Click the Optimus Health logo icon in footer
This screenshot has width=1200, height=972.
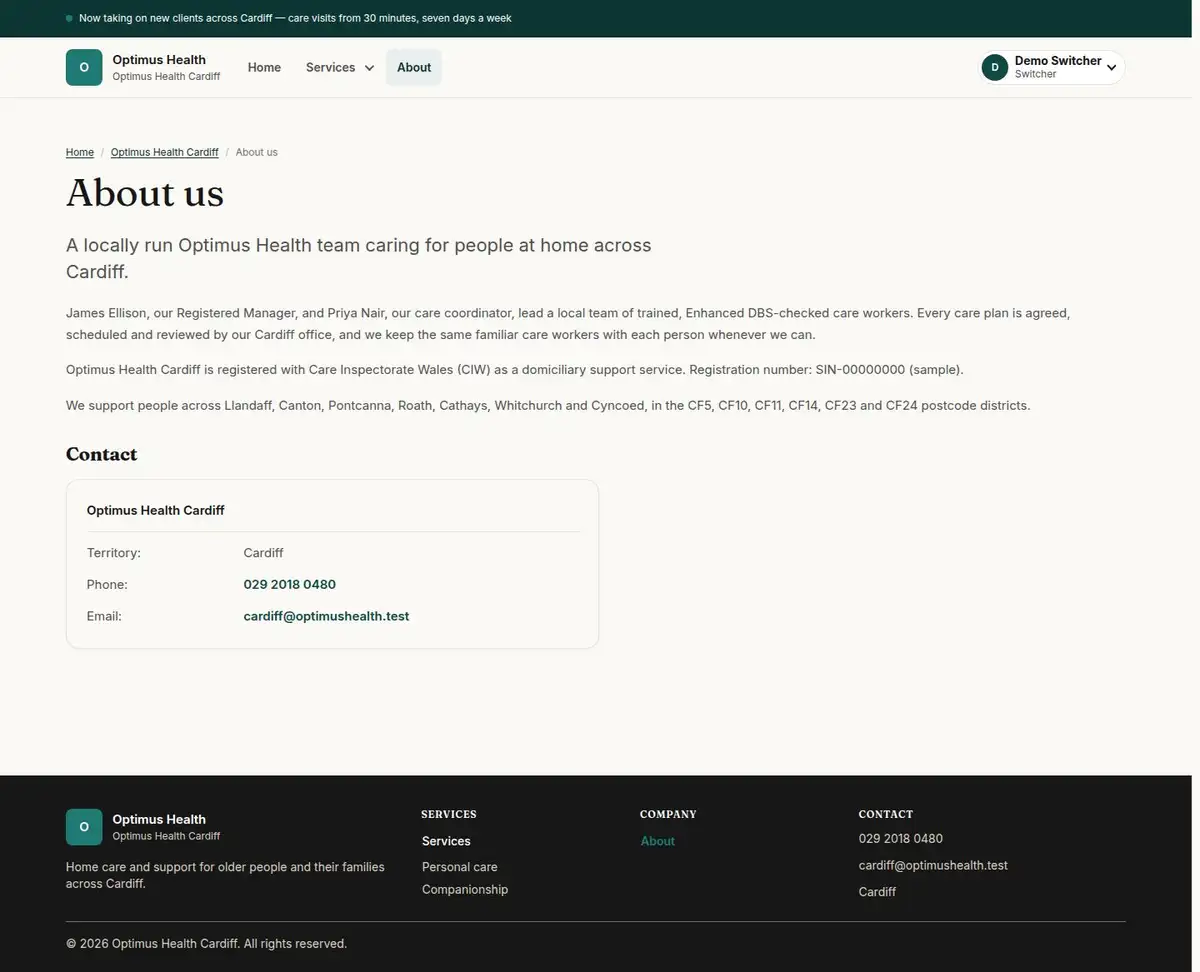click(x=84, y=827)
